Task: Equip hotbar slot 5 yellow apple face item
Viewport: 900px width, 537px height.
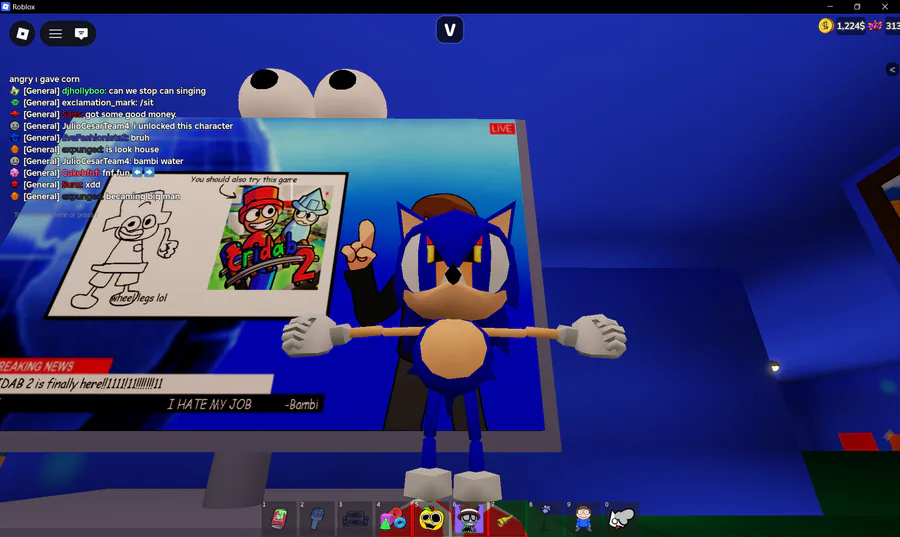Action: coord(431,519)
